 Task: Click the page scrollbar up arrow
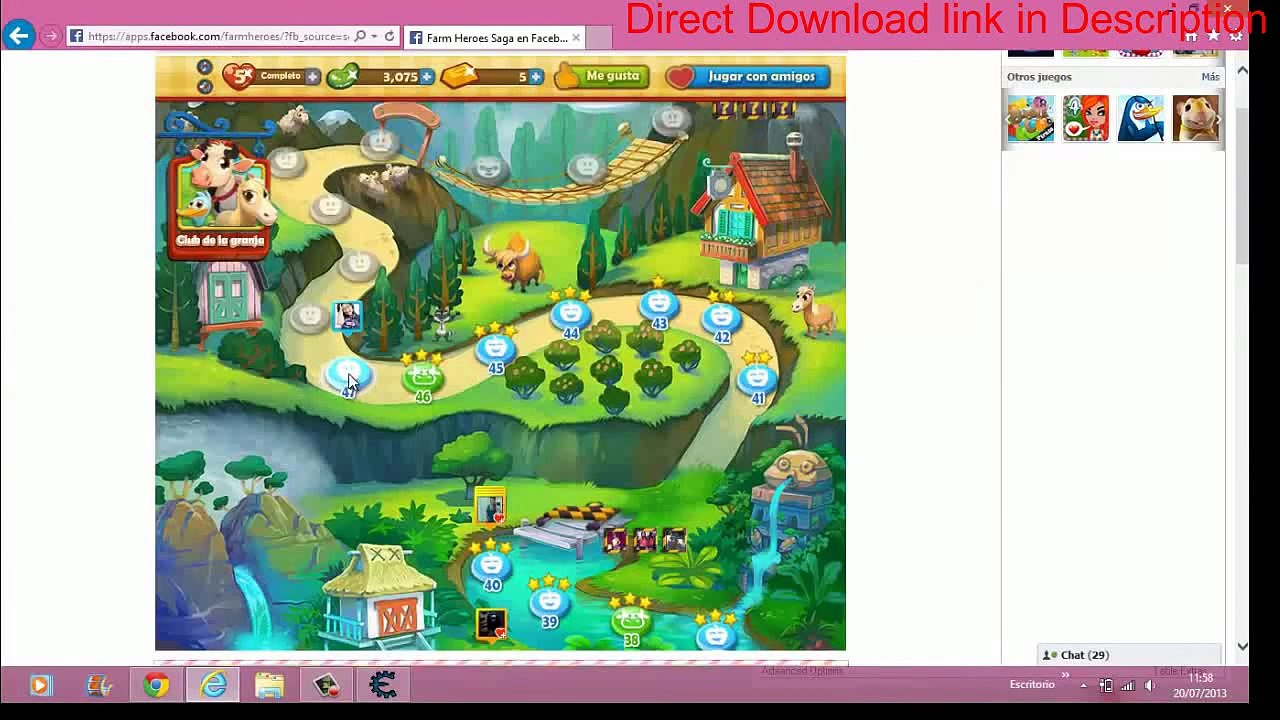pos(1242,70)
